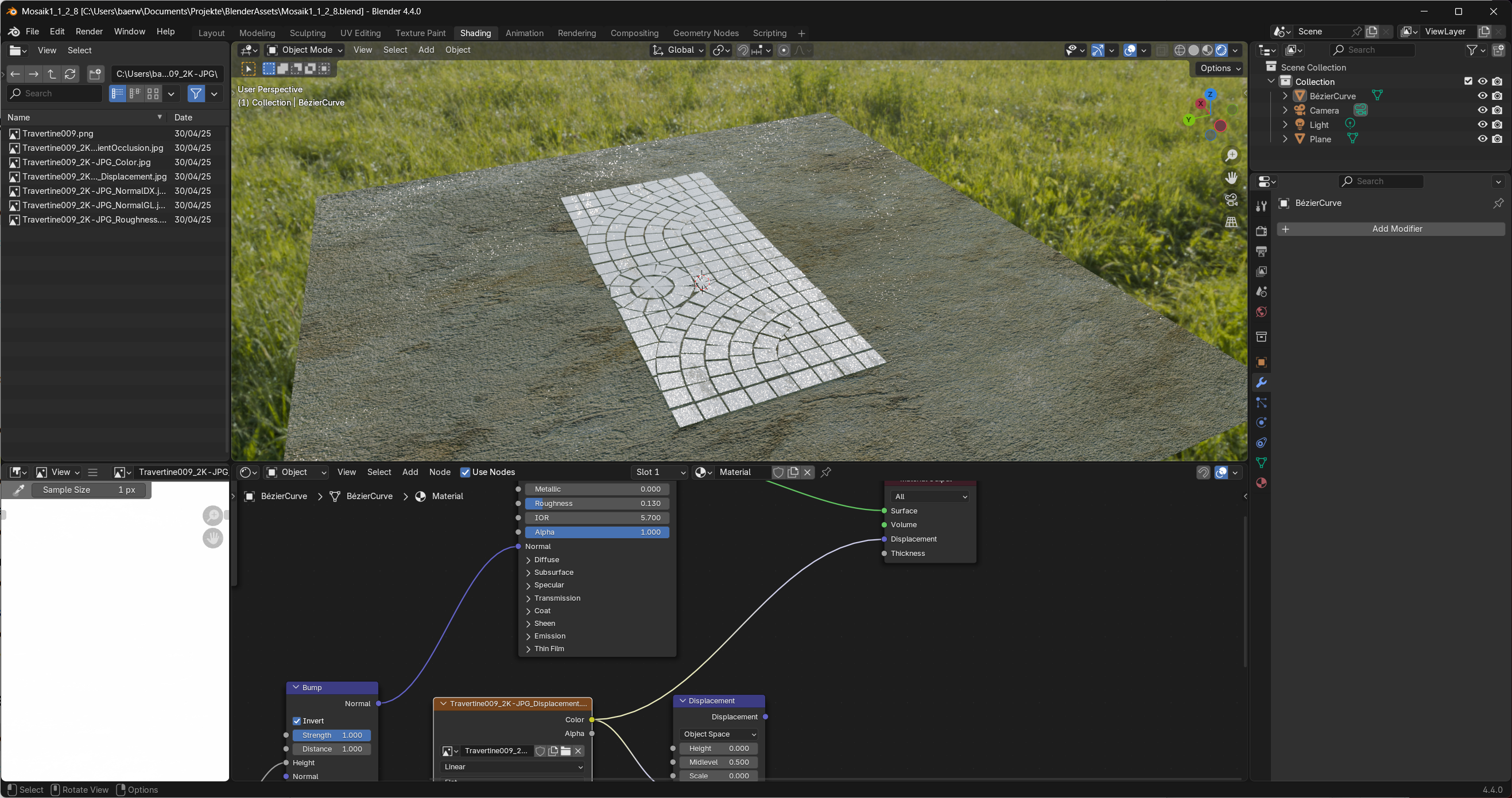1512x798 pixels.
Task: Click the zoom magnifier gizmo in viewport
Action: 1231,155
